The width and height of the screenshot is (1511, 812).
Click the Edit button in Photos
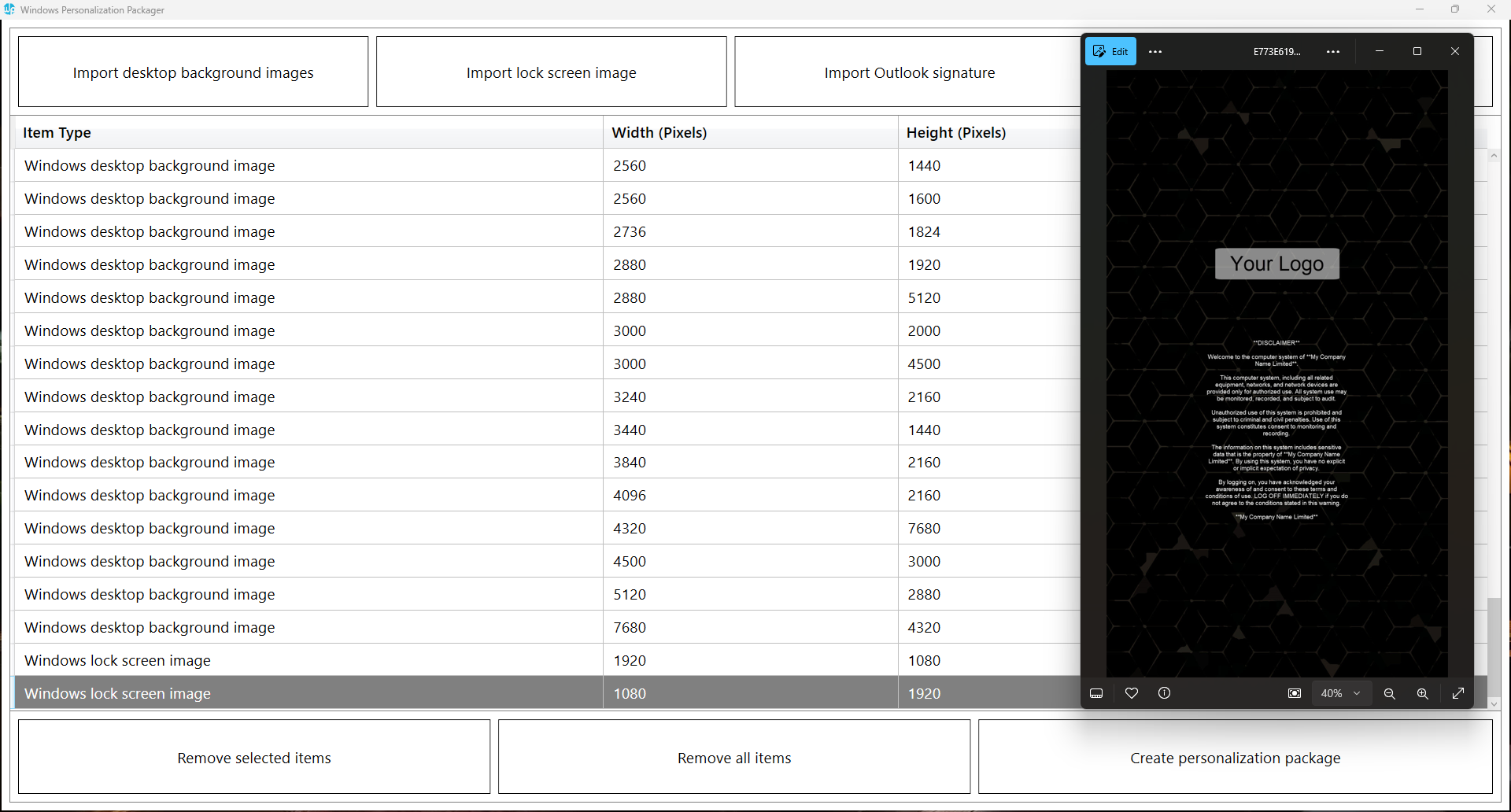click(1110, 51)
